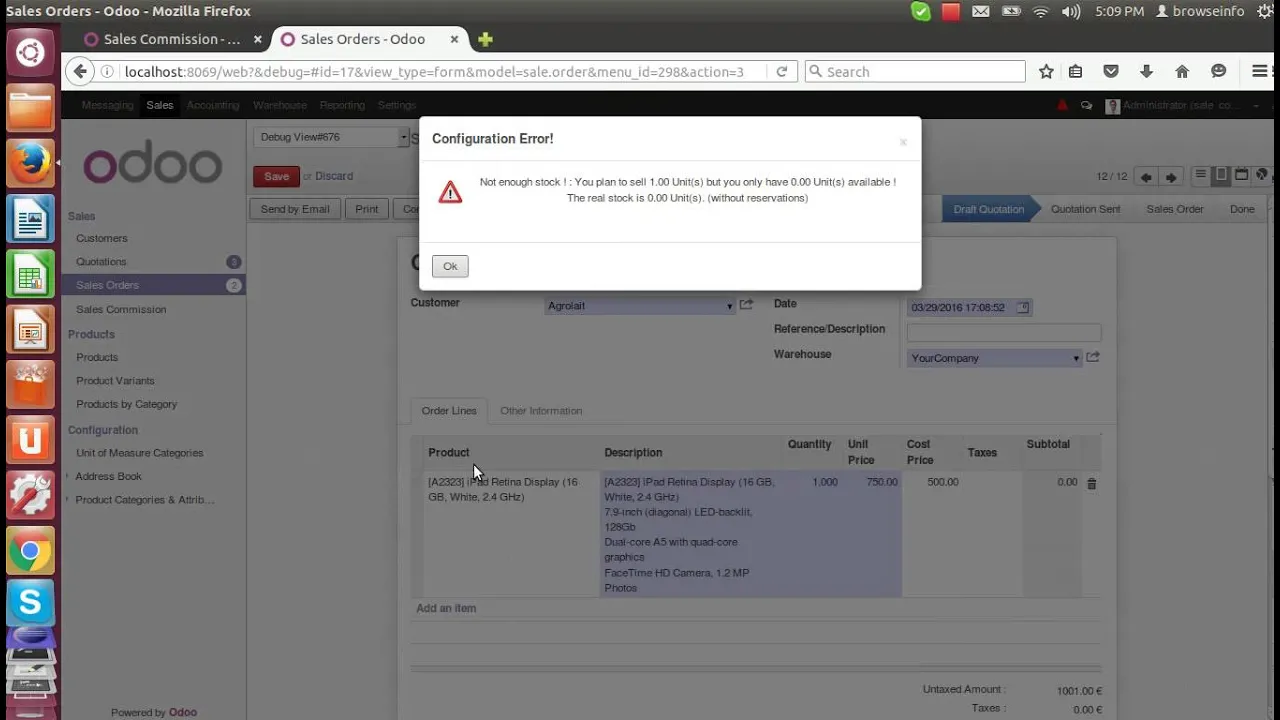The image size is (1280, 720).
Task: Open Quotations in the sidebar
Action: coord(101,262)
